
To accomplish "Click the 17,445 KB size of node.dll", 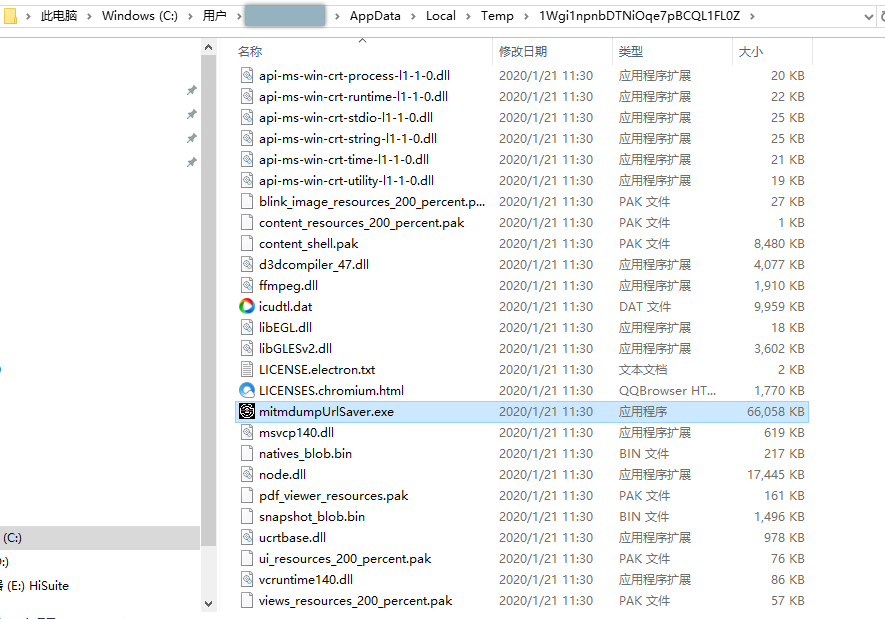I will [x=776, y=475].
